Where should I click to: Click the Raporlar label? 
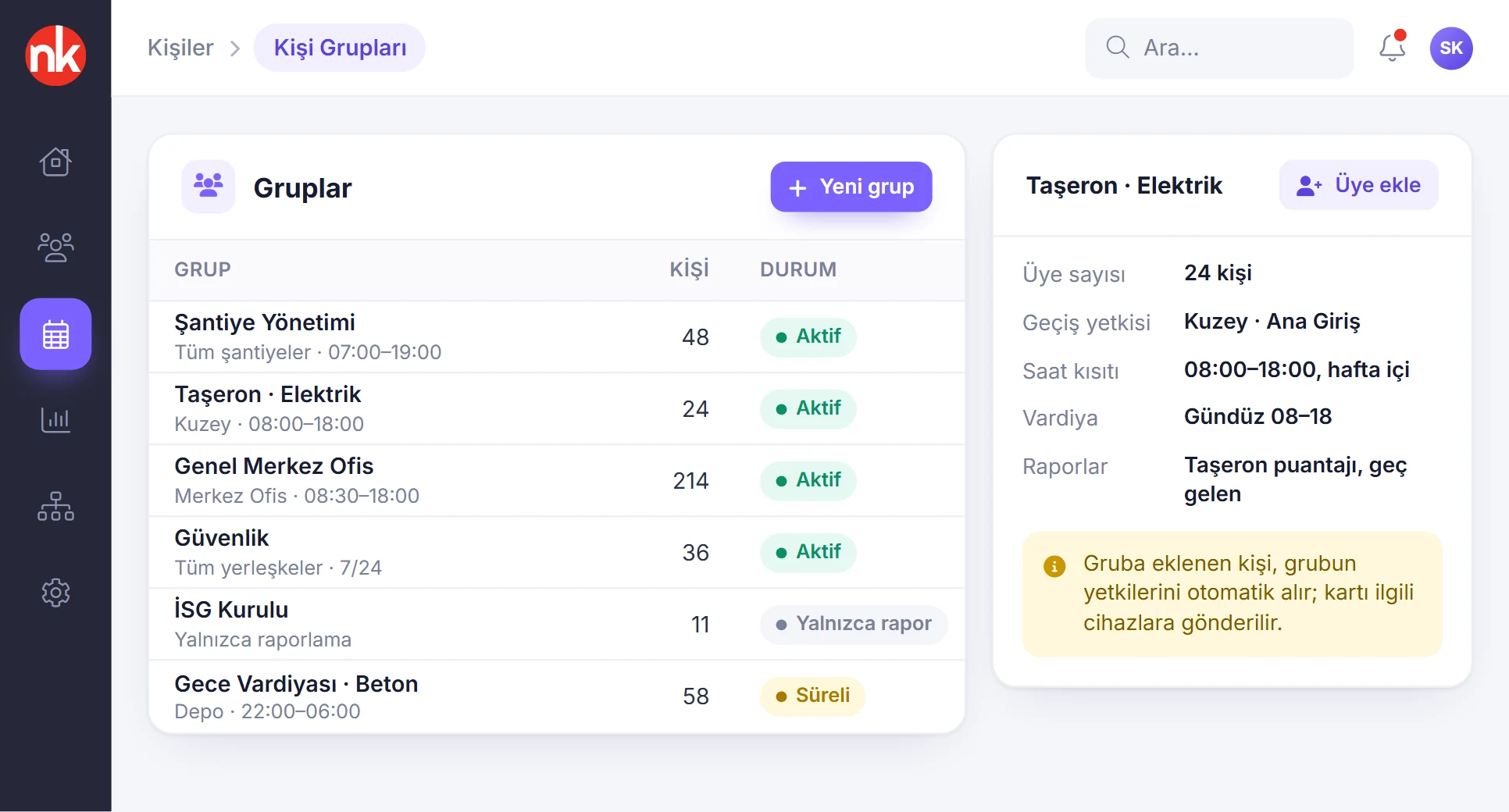pyautogui.click(x=1065, y=467)
